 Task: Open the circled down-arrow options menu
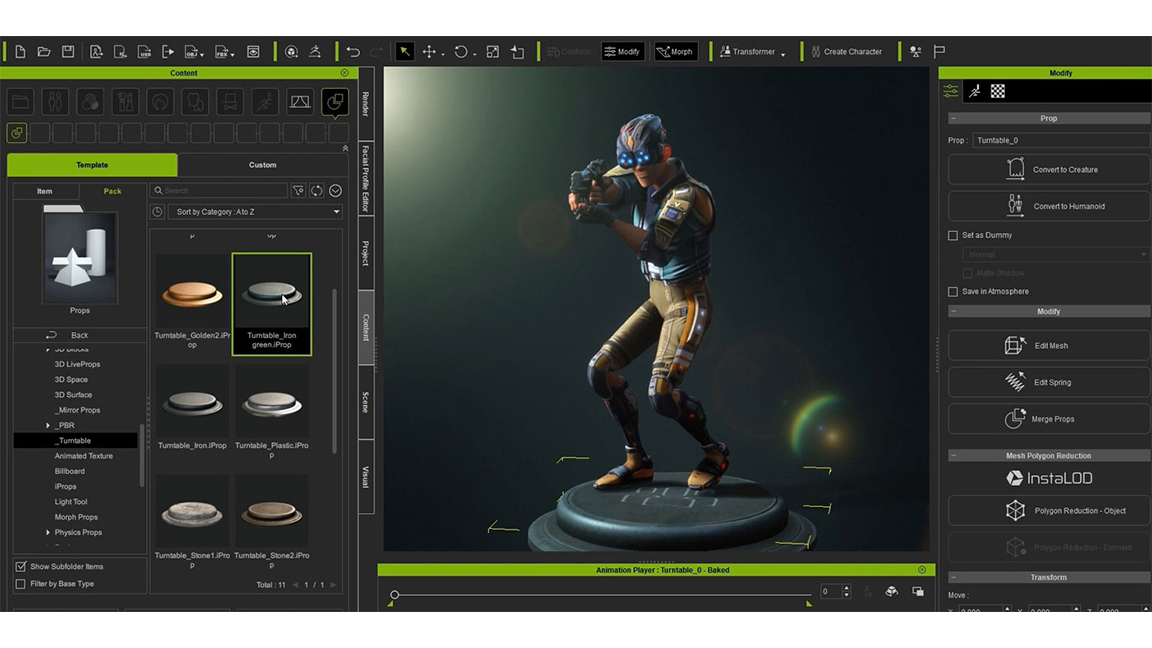coord(335,190)
